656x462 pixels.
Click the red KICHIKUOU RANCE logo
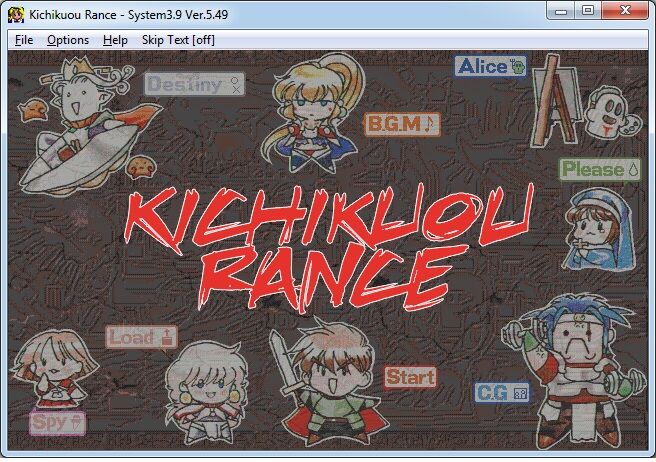click(328, 247)
